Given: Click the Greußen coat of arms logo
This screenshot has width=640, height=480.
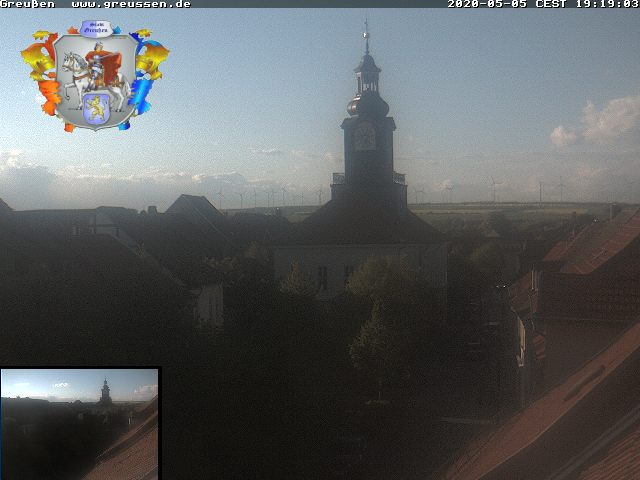Looking at the screenshot, I should (95, 76).
